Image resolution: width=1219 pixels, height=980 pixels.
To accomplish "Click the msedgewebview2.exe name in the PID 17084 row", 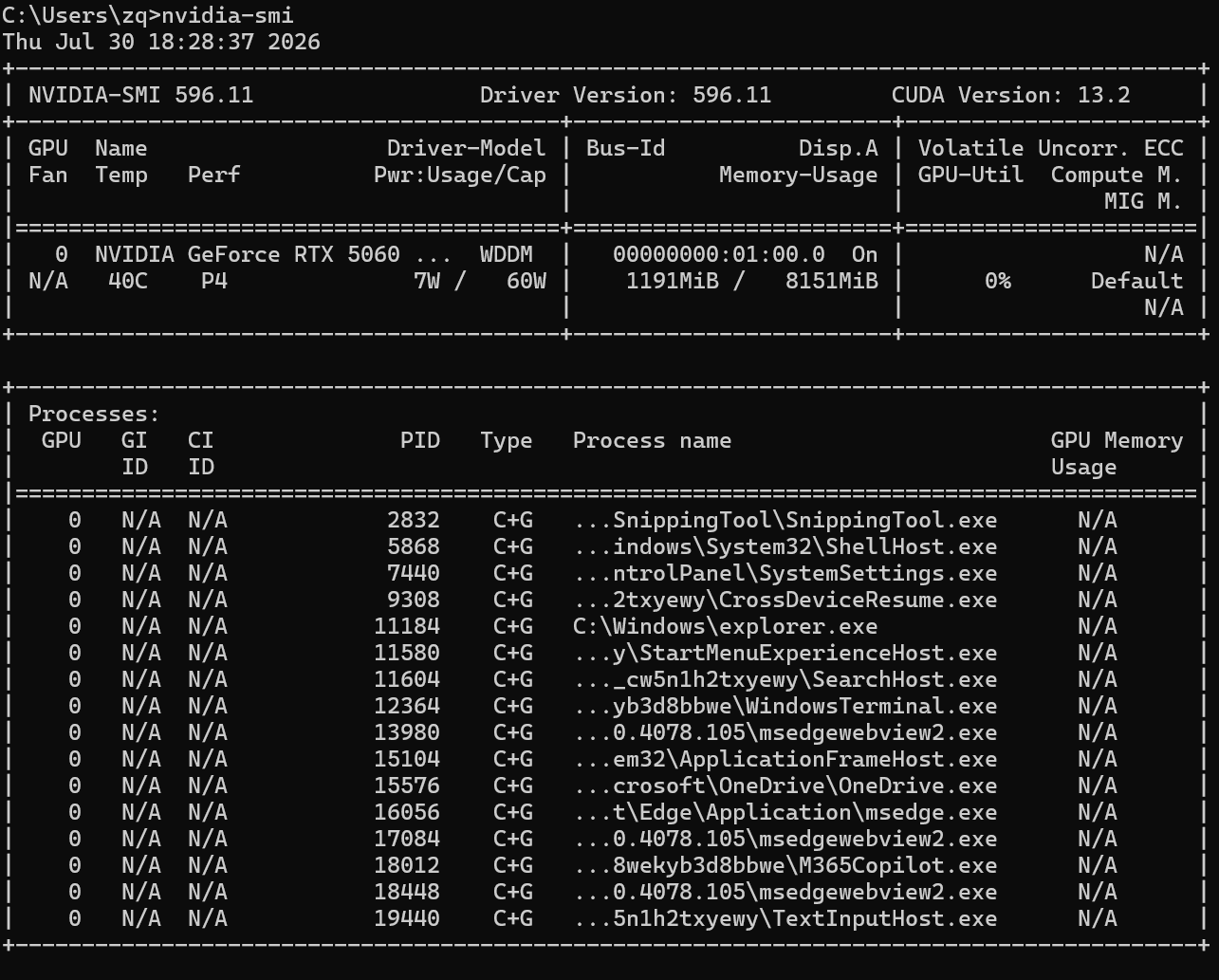I will tap(785, 839).
